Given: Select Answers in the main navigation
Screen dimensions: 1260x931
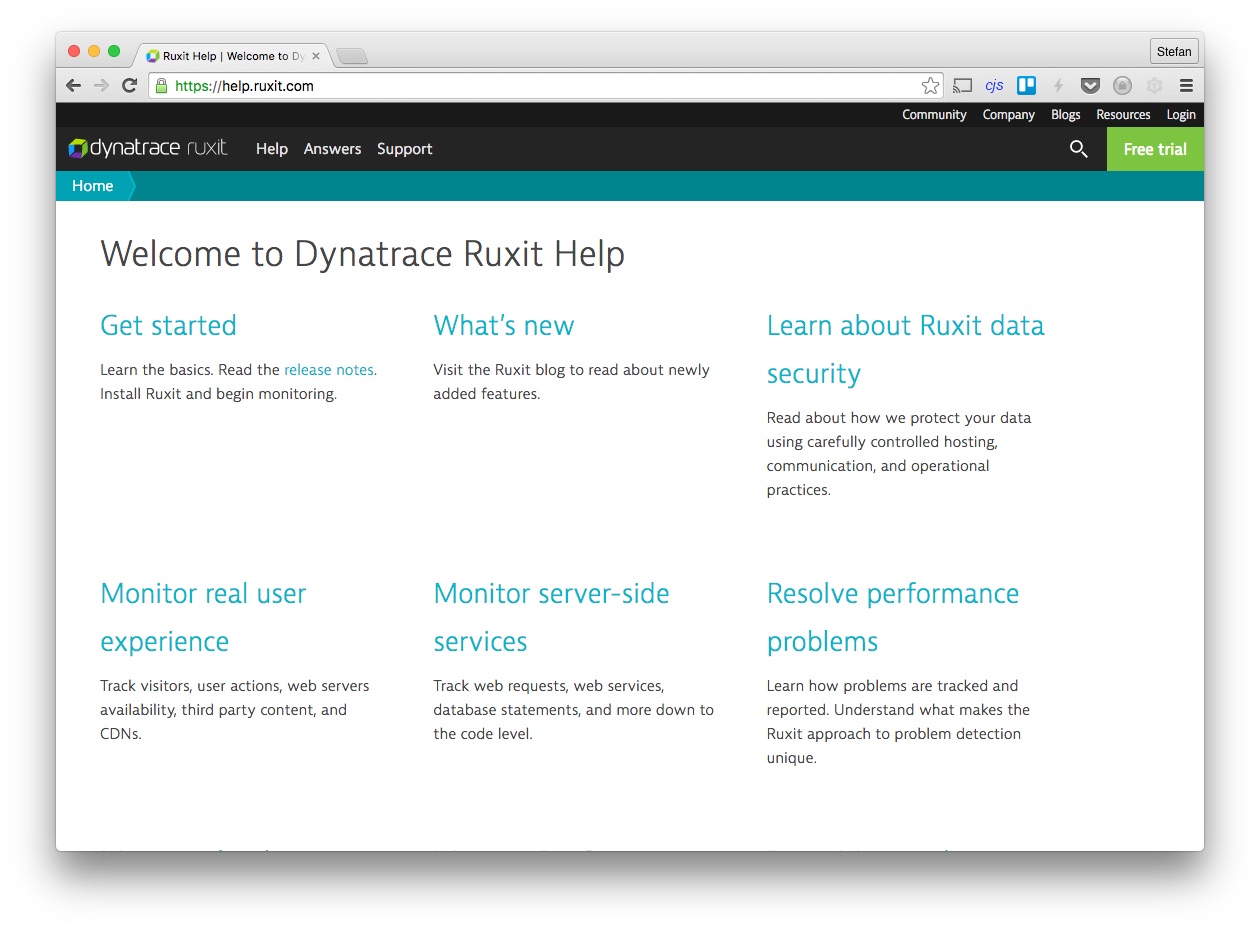Looking at the screenshot, I should pyautogui.click(x=332, y=149).
